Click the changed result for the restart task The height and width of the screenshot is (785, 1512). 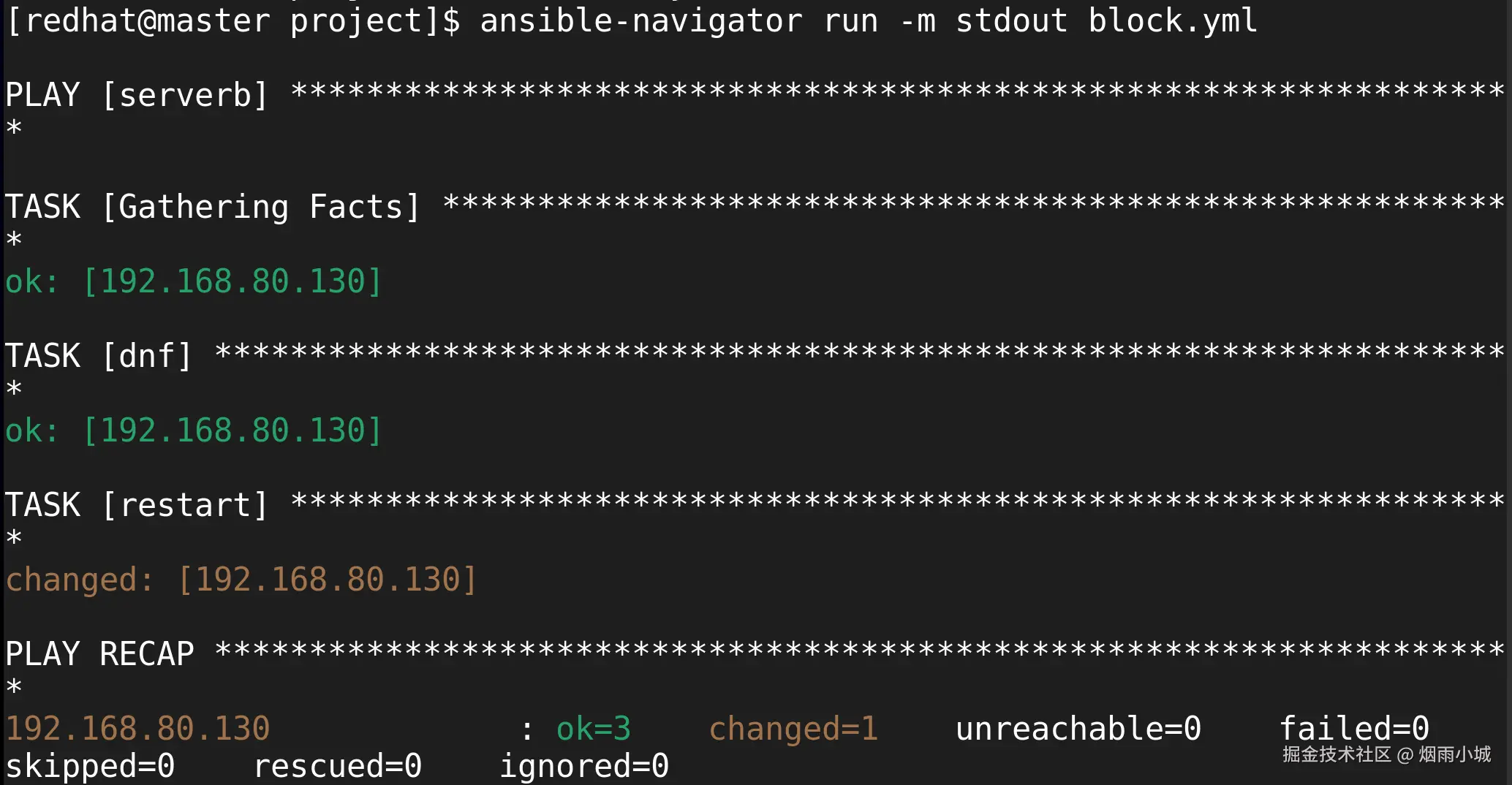pyautogui.click(x=241, y=580)
